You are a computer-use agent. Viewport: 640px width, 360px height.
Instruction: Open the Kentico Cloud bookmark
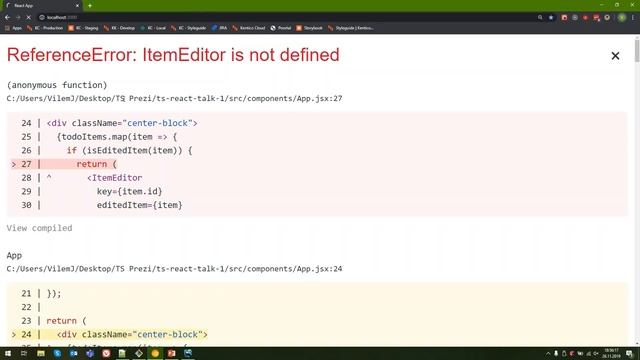(x=249, y=28)
